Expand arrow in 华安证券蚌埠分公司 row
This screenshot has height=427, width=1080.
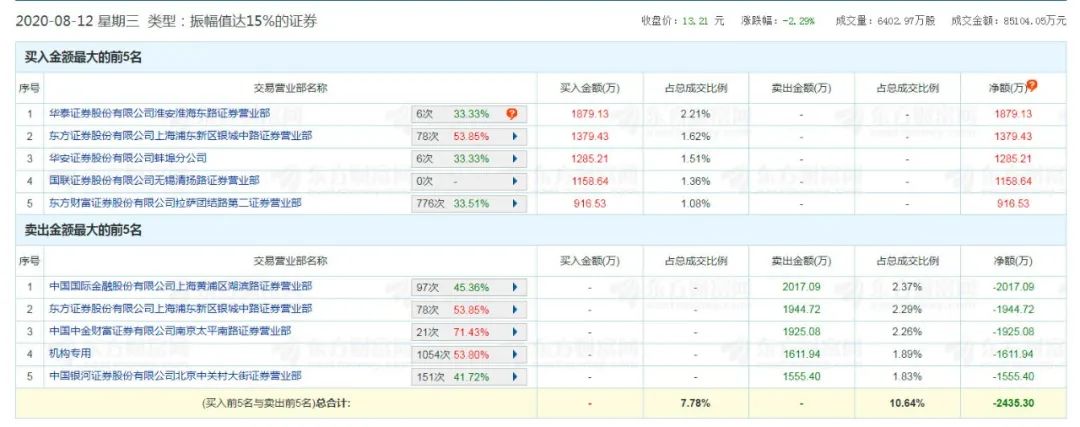(x=515, y=158)
